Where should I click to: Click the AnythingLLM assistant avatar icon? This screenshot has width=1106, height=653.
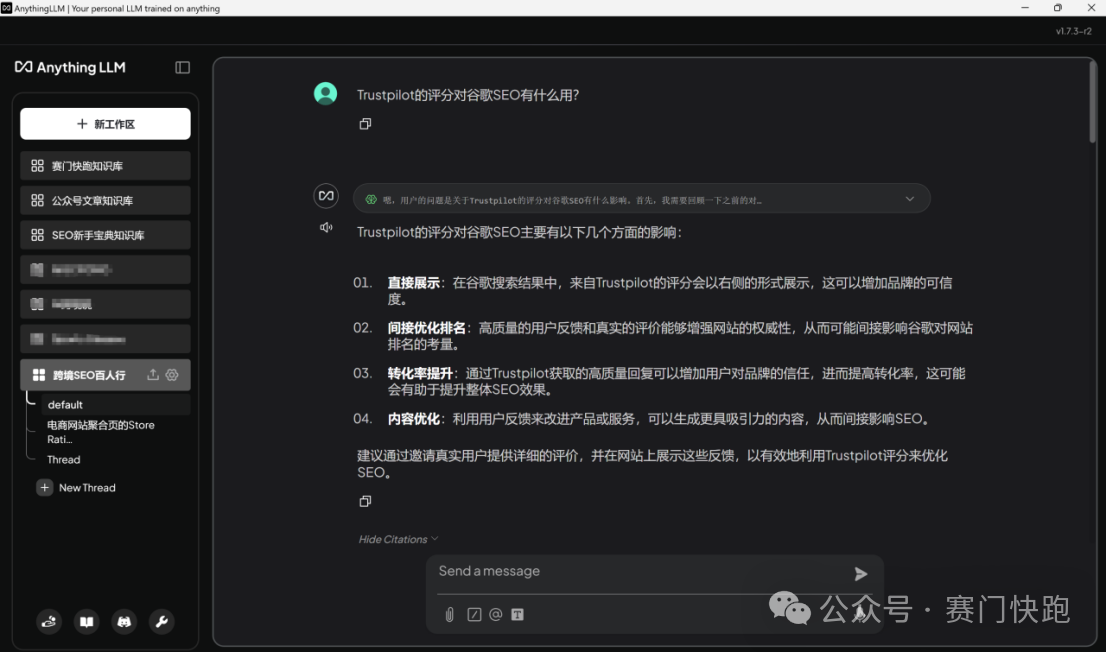point(326,196)
